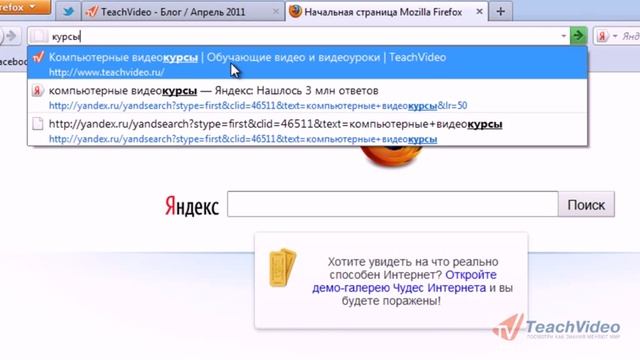
Task: Click the green Go arrow button
Action: [578, 36]
